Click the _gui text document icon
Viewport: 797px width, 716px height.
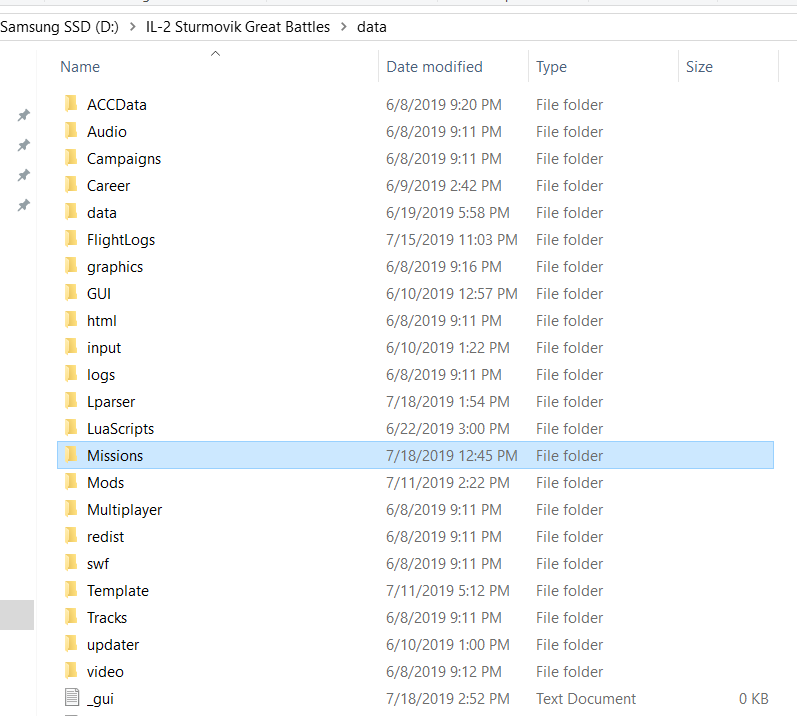[x=72, y=698]
